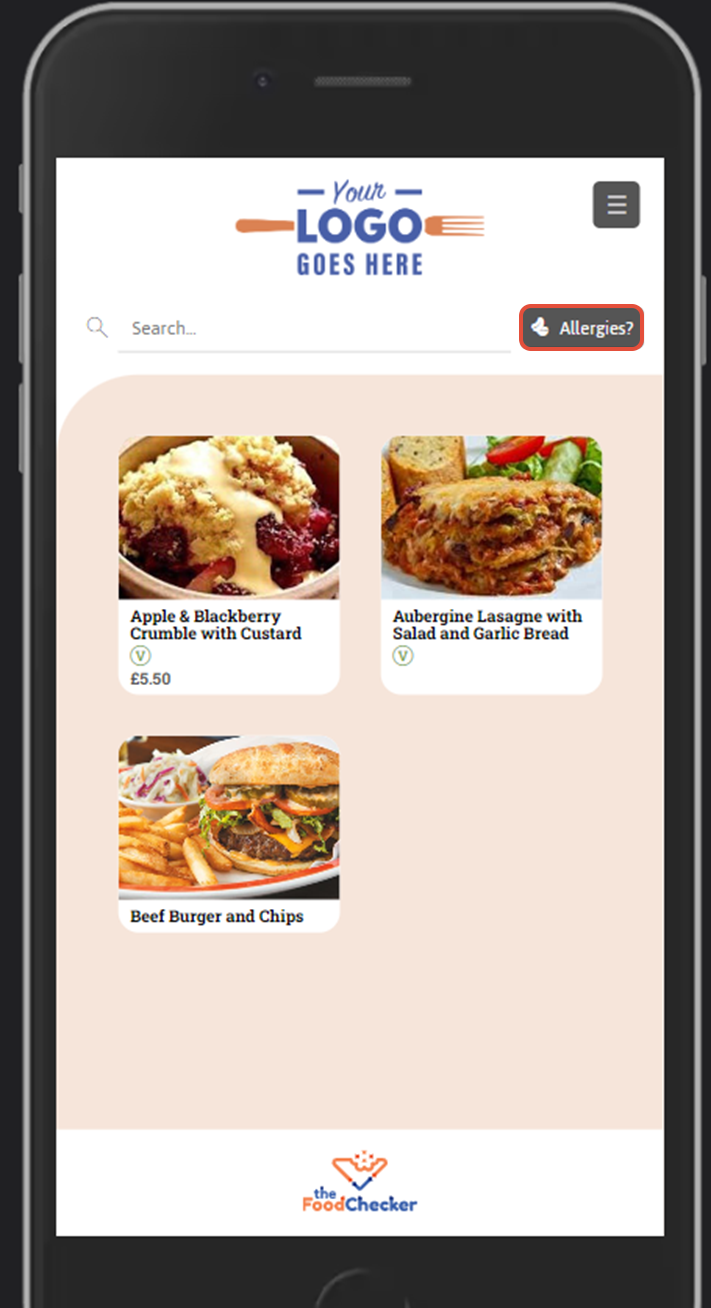Click the phone front camera dot
The width and height of the screenshot is (711, 1308).
(262, 80)
